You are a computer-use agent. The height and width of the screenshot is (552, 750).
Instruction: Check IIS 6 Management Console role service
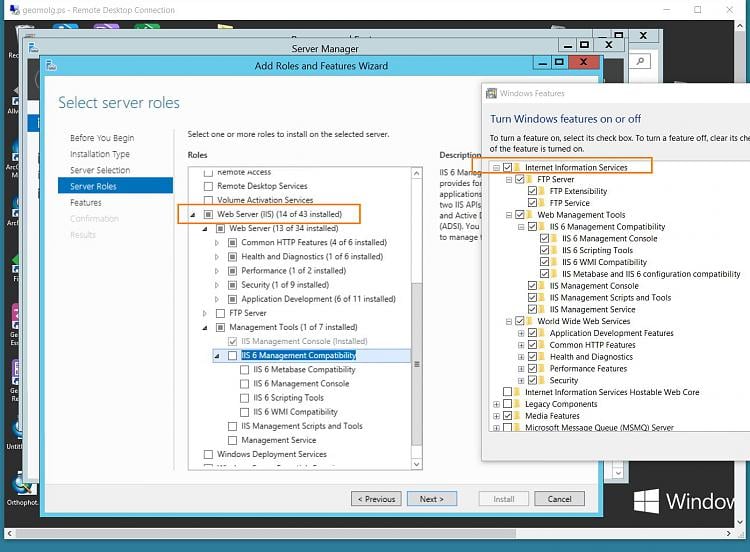pos(244,384)
